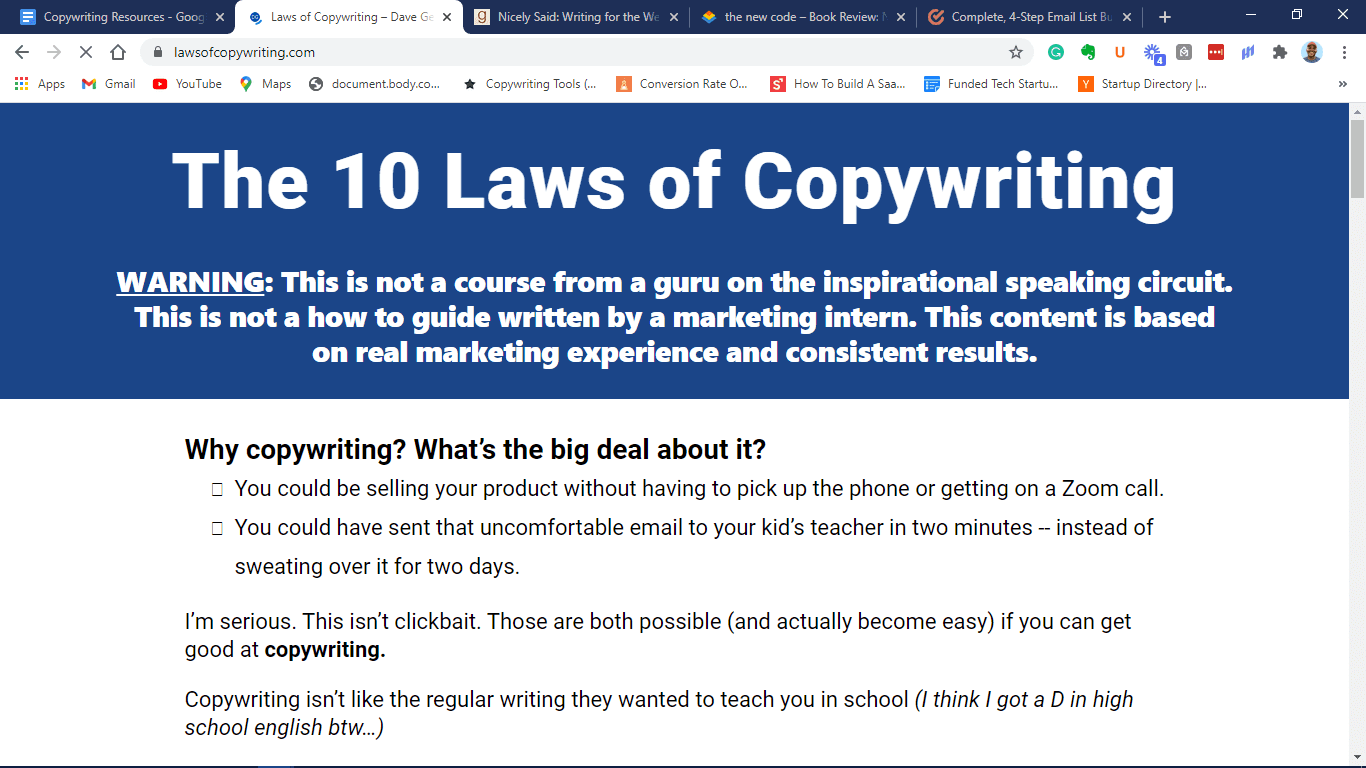This screenshot has height=768, width=1366.
Task: Open the Copywriting Tools bookmark folder
Action: (530, 84)
